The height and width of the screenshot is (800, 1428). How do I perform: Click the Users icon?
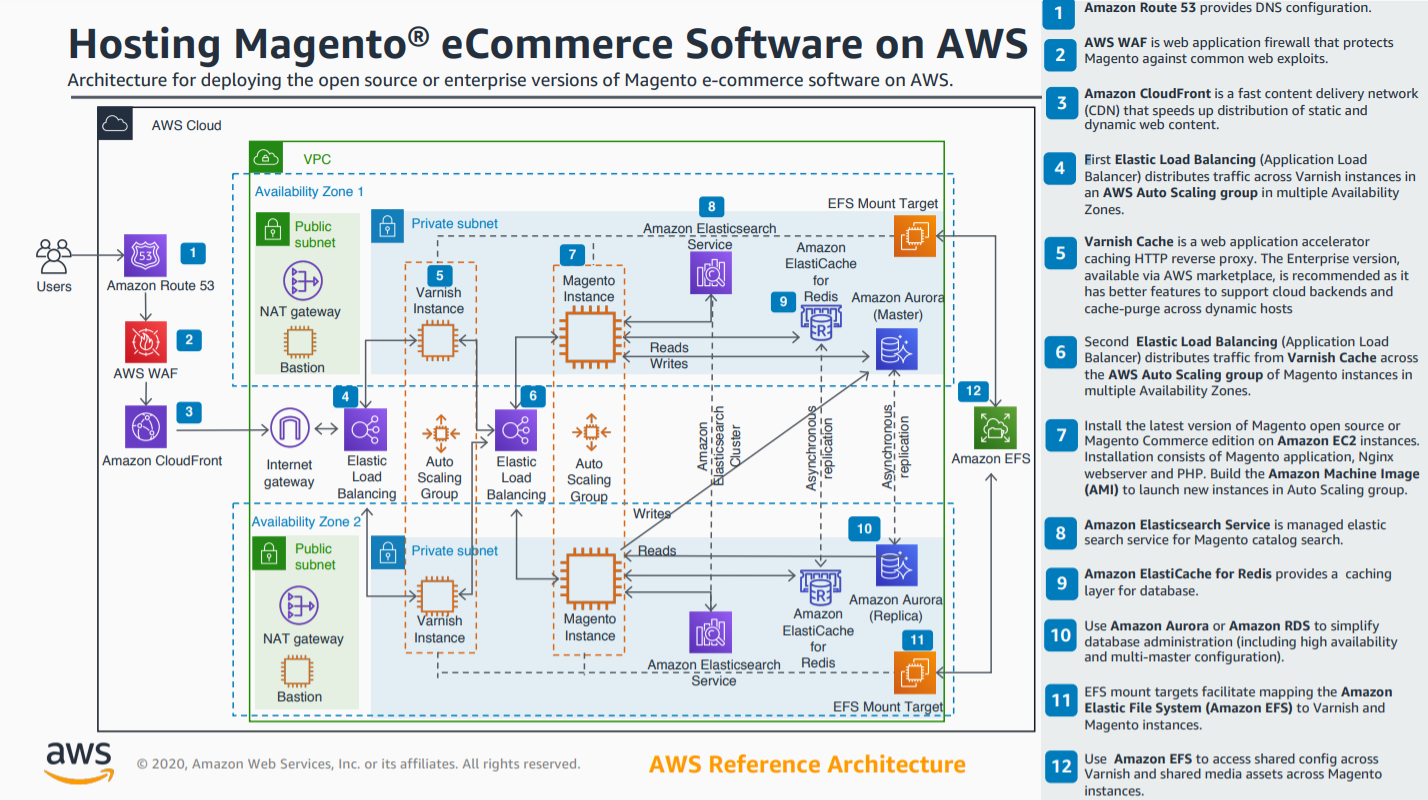[54, 256]
